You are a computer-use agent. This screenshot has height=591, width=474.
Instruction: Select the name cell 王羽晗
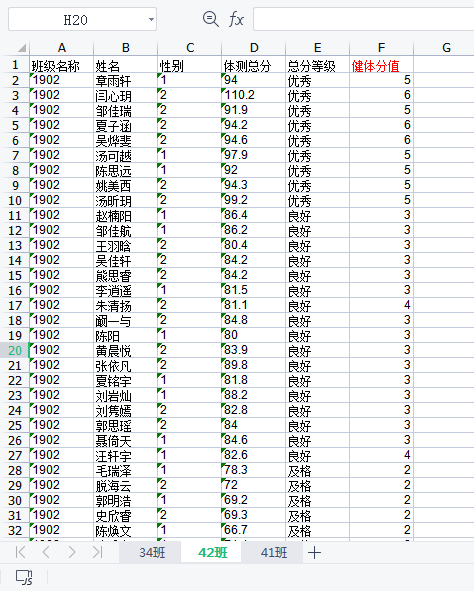click(x=125, y=245)
